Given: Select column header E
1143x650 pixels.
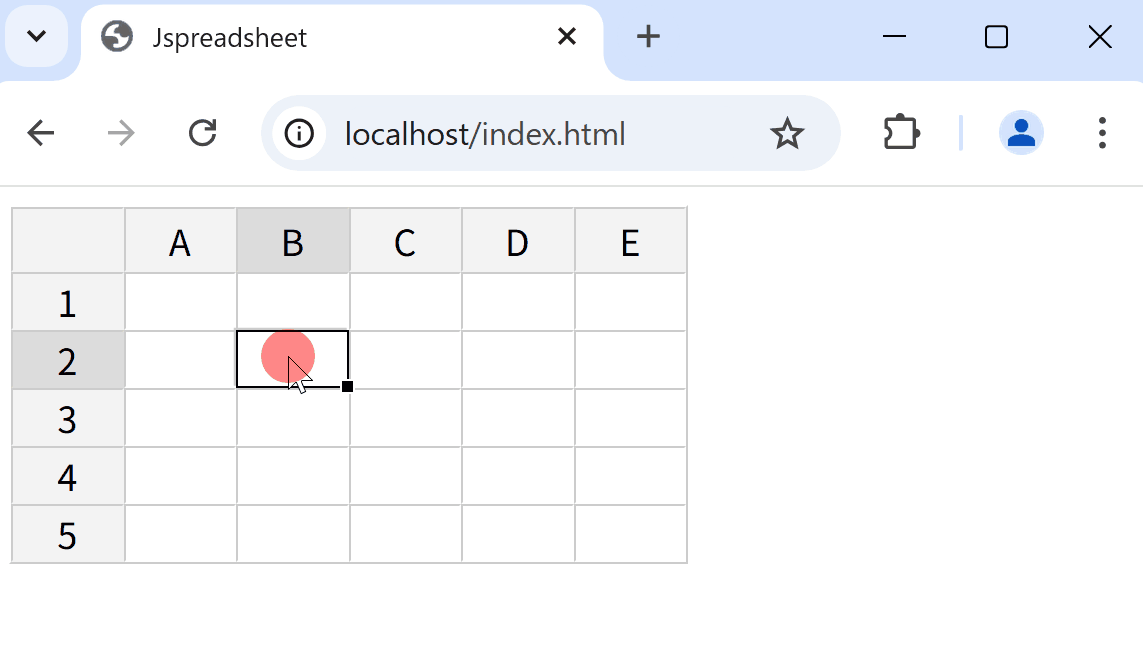Looking at the screenshot, I should pos(630,240).
